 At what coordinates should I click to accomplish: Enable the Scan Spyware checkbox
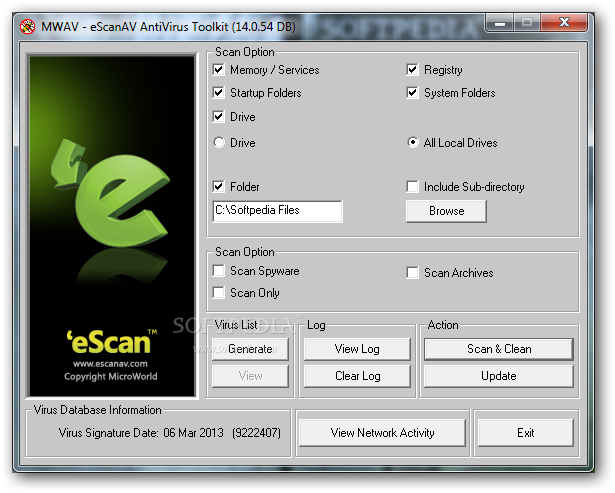(x=218, y=271)
